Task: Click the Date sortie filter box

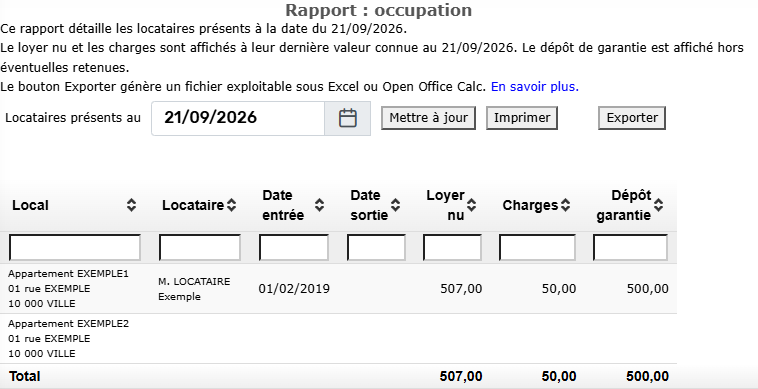Action: click(x=376, y=247)
